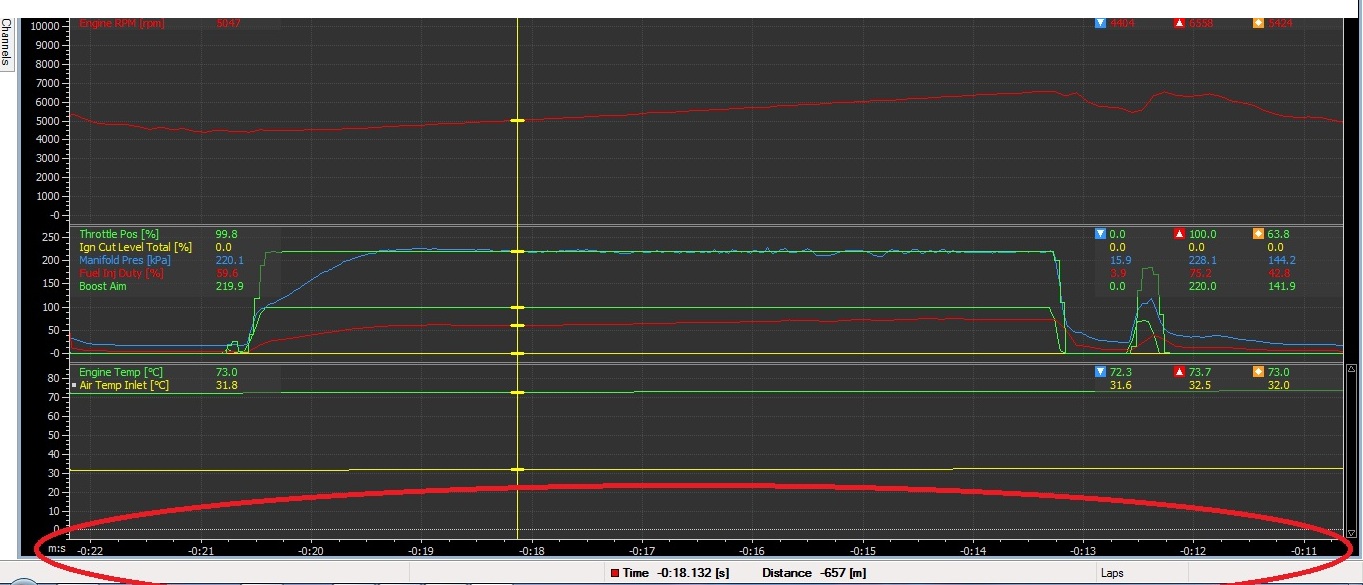Select the Ign Cut Level Total channel label
Viewport: 1363px width, 585px height.
coord(136,247)
